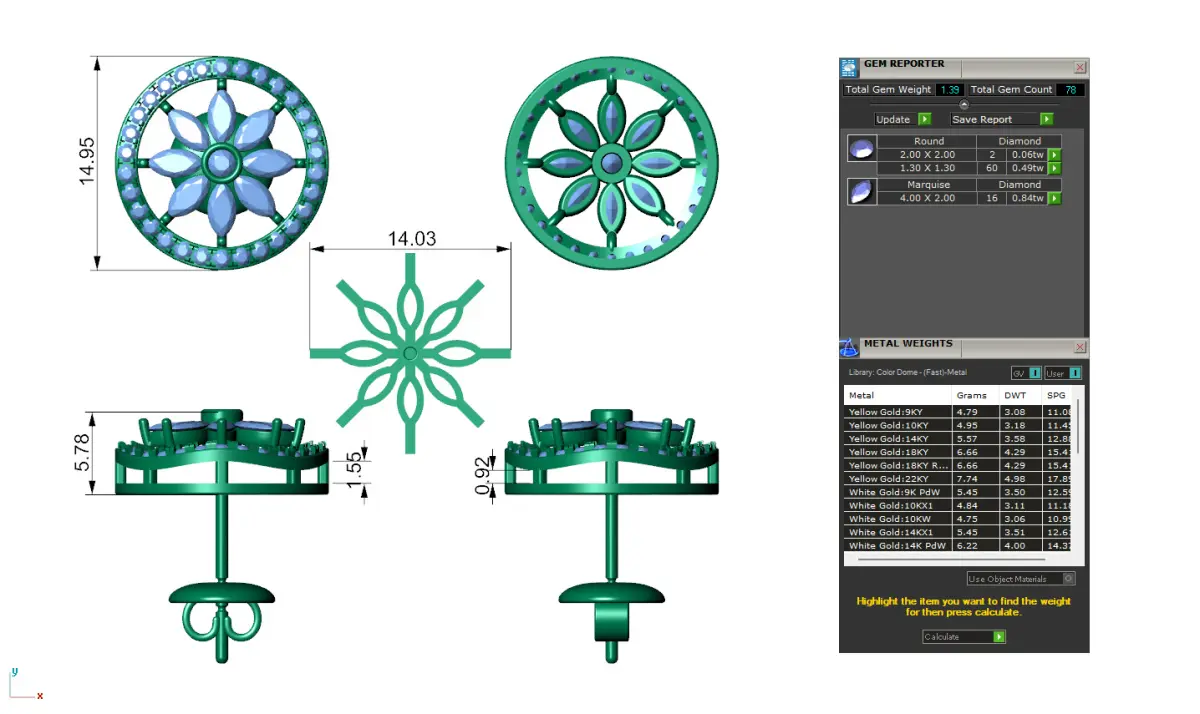Toggle the Use Object Materials option
The image size is (1200, 714).
tap(1021, 578)
